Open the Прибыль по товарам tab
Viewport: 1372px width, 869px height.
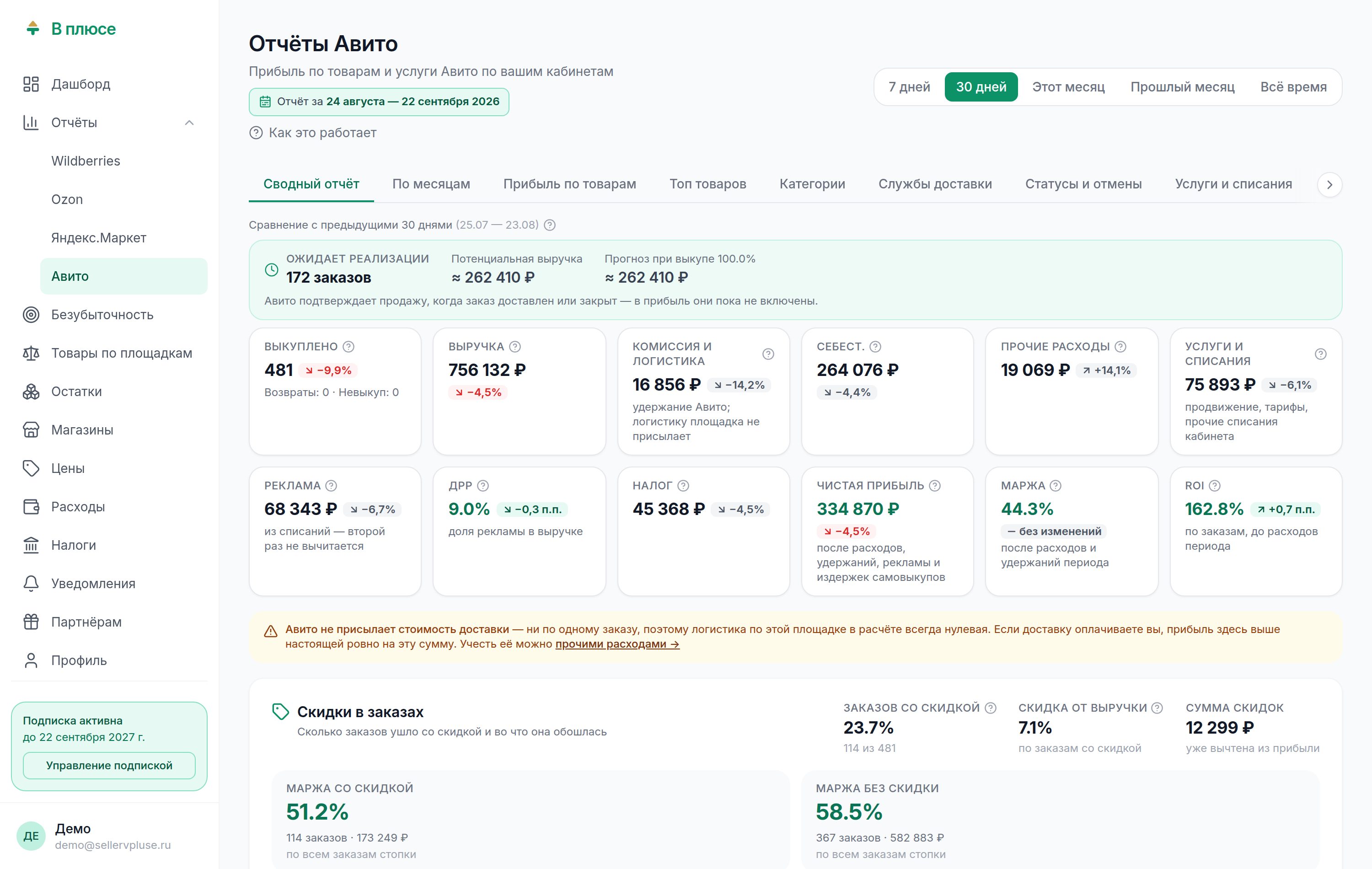click(x=570, y=184)
